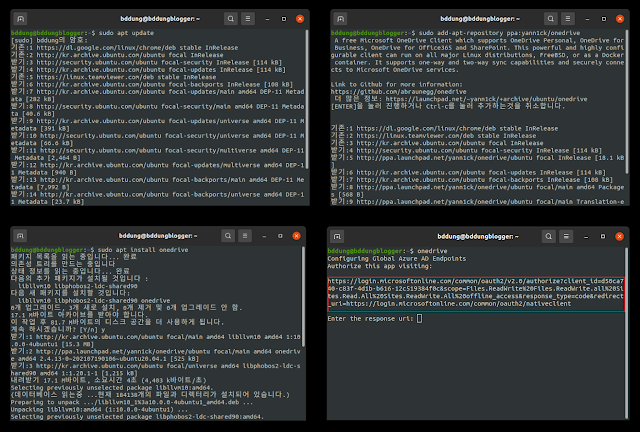Click the '[Y/n] y' confirmation line
This screenshot has width=640, height=432.
point(58,330)
